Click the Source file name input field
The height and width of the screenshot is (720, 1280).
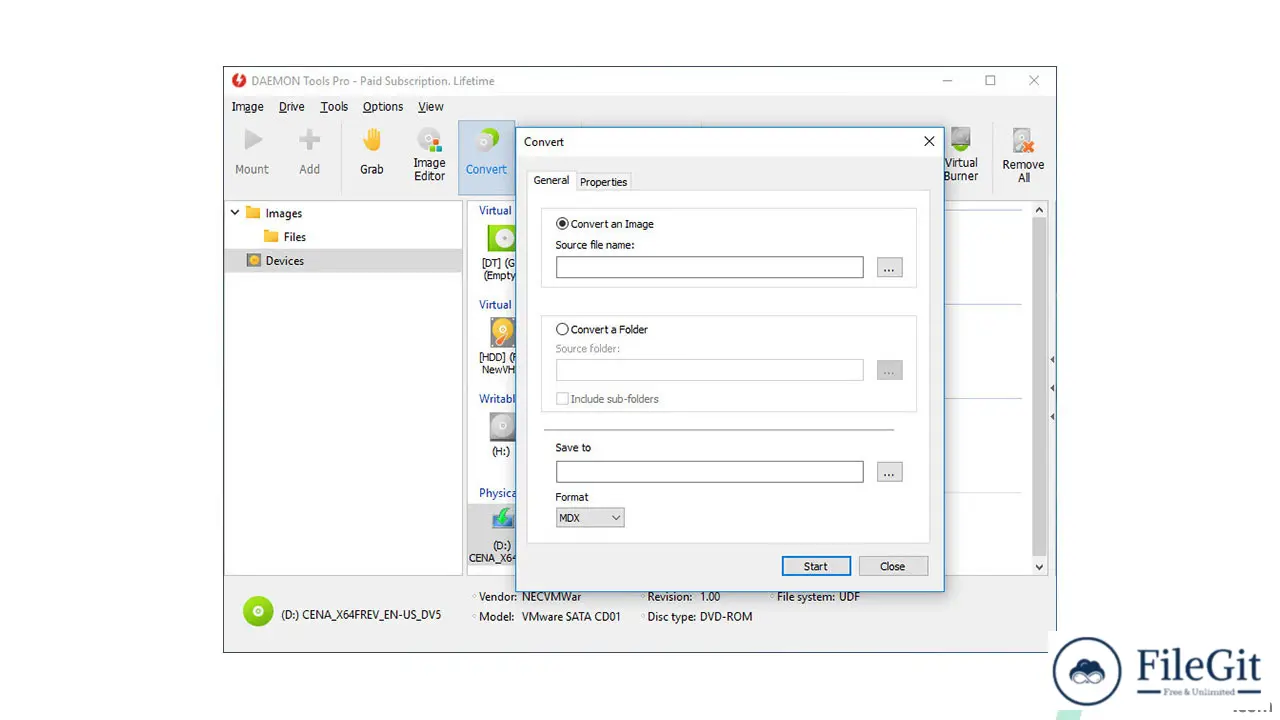point(710,267)
